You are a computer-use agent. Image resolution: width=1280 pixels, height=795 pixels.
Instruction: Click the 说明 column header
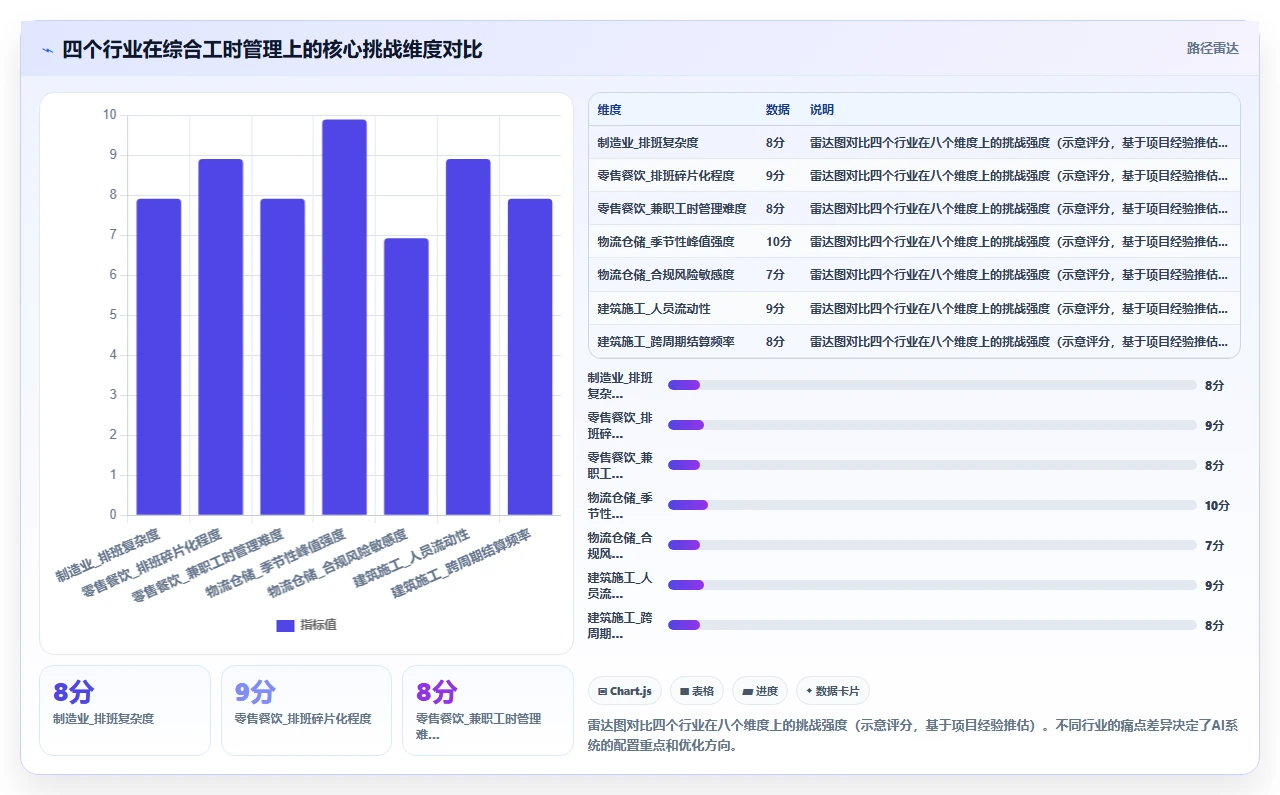coord(822,110)
